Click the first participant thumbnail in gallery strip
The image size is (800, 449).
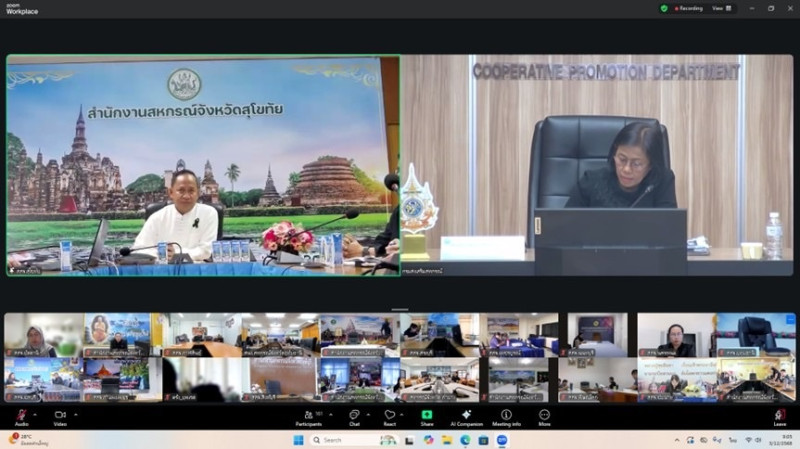[43, 335]
